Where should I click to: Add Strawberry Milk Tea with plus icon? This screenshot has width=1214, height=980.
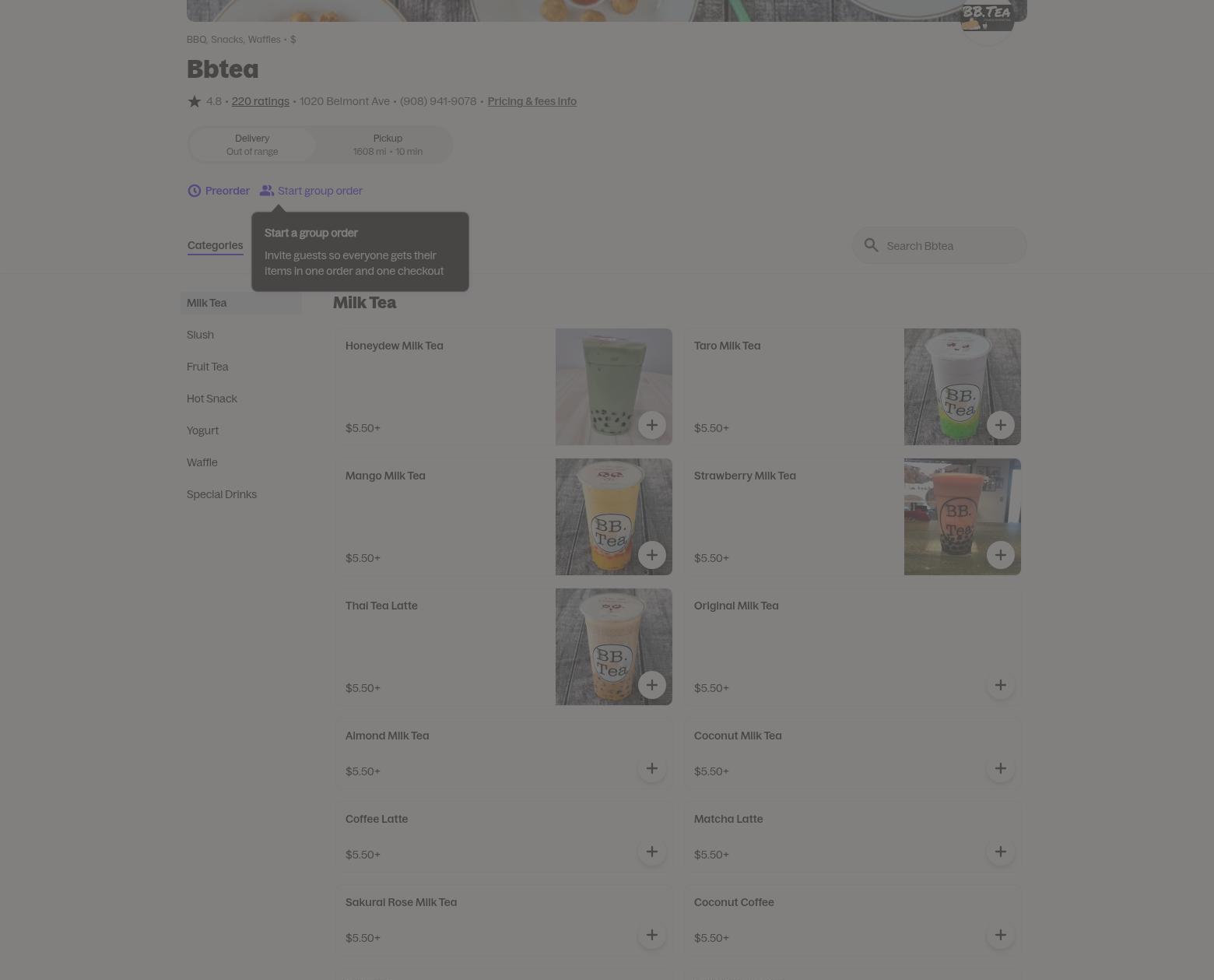click(x=1001, y=555)
